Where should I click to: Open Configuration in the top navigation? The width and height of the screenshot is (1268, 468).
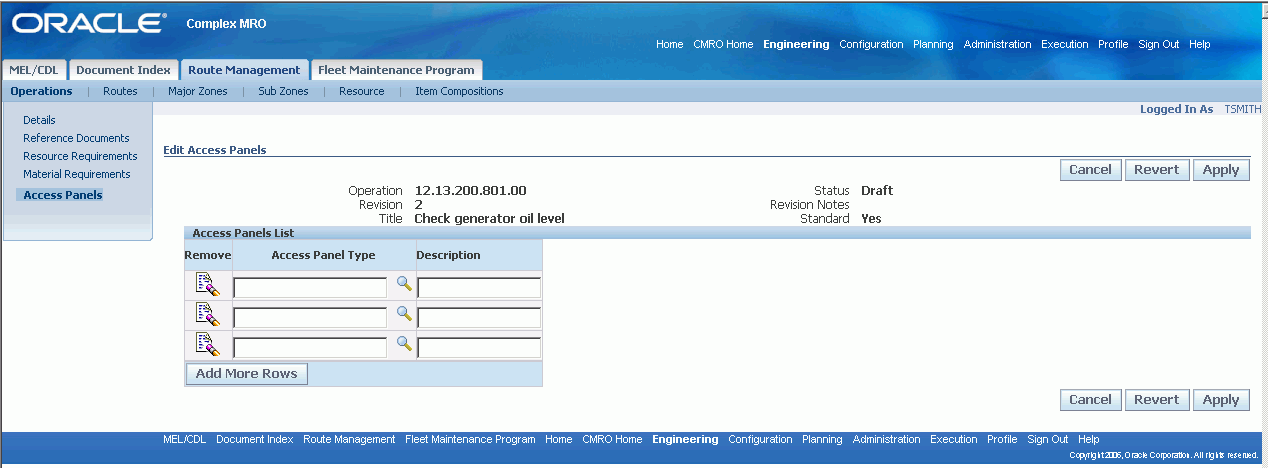pyautogui.click(x=871, y=44)
